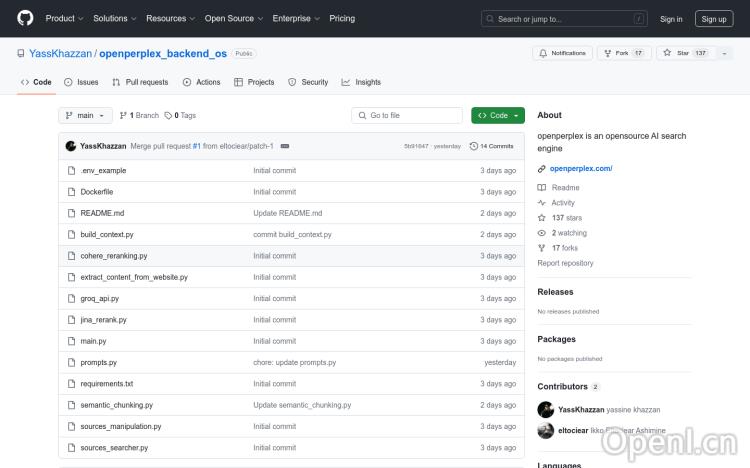
Task: Click the eltociear contributor avatar
Action: click(x=546, y=431)
